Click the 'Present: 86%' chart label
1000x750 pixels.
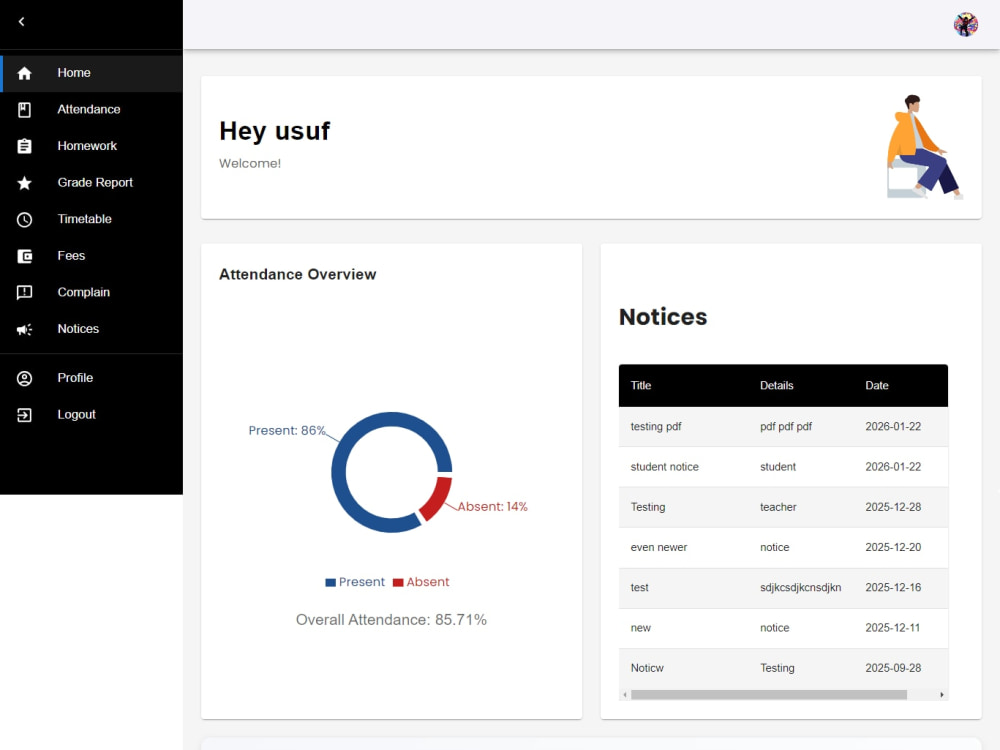point(287,430)
